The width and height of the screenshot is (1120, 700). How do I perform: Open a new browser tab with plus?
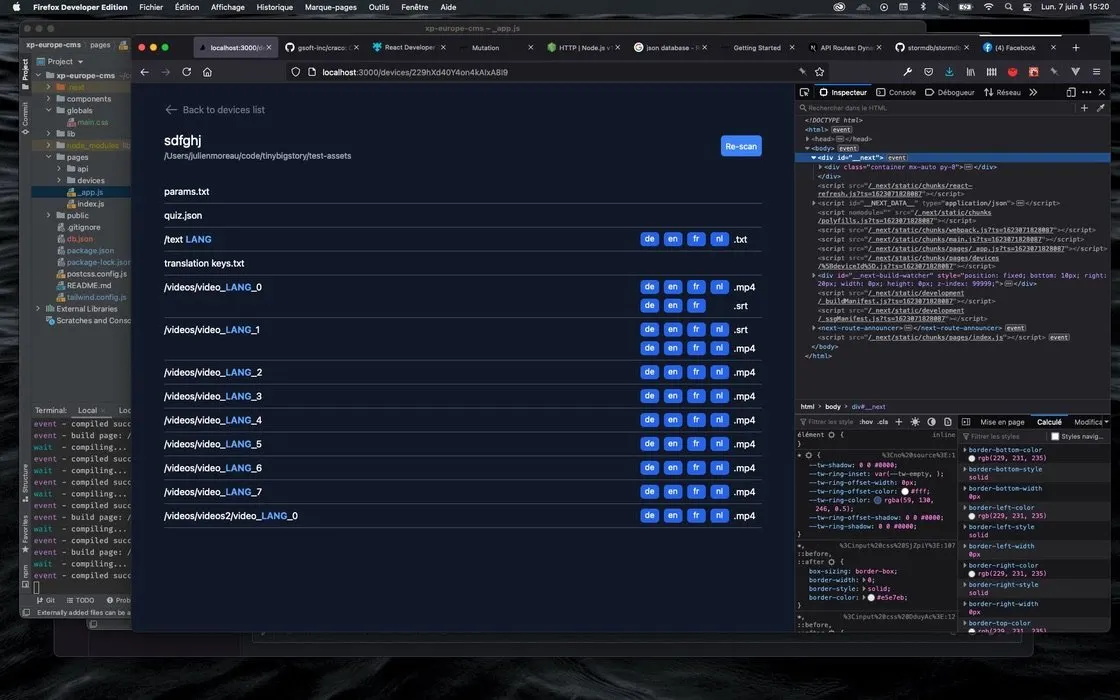click(x=1076, y=48)
